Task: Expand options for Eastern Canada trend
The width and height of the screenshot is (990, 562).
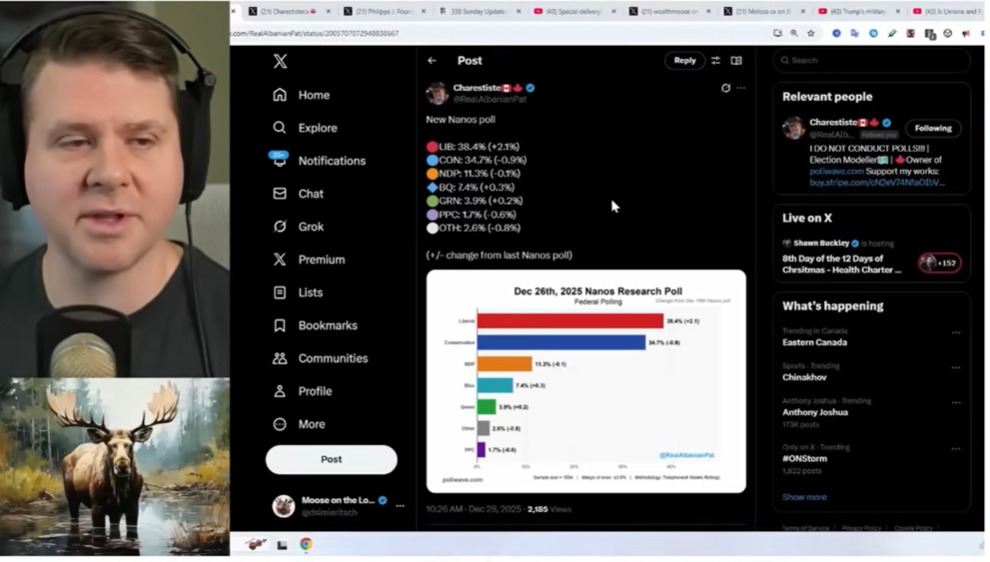Action: click(956, 333)
